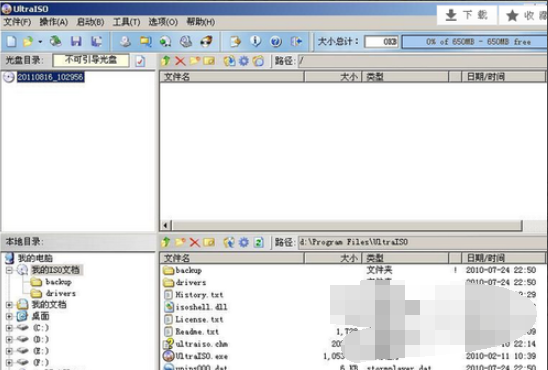548x370 pixels.
Task: Select 我的电脑 in the local tree
Action: [x=35, y=258]
